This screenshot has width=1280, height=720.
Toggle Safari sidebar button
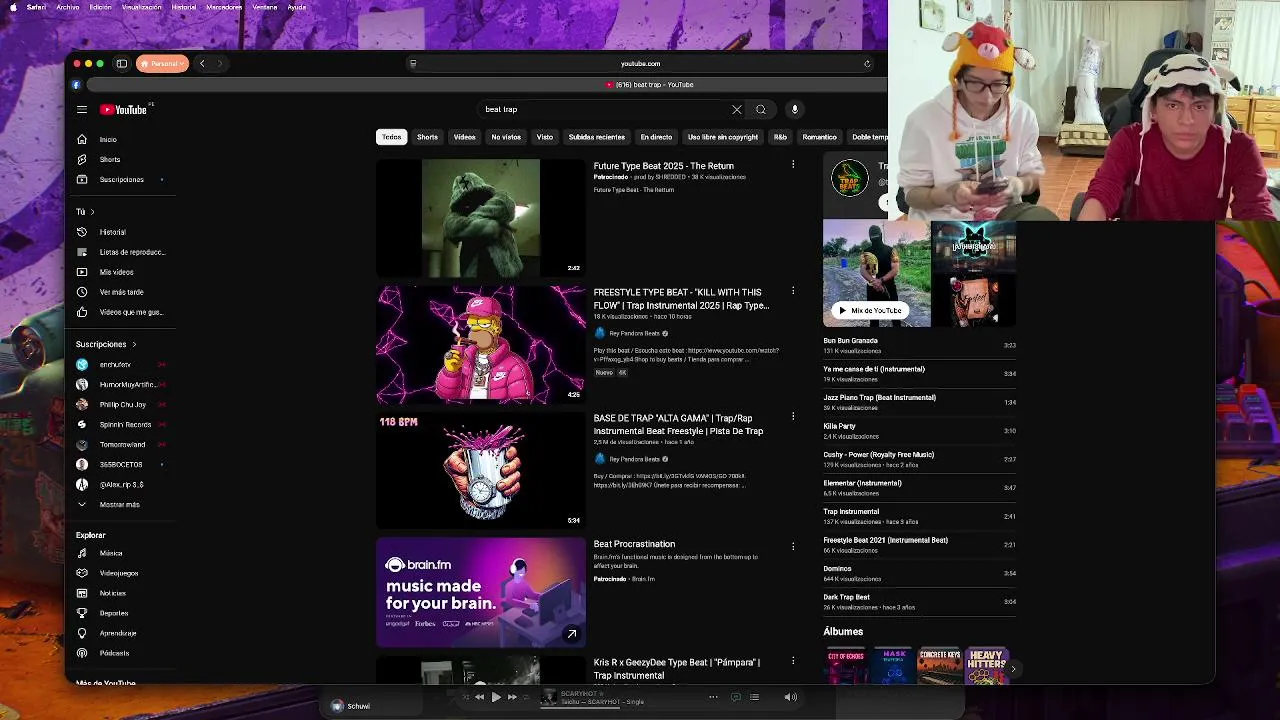[122, 64]
